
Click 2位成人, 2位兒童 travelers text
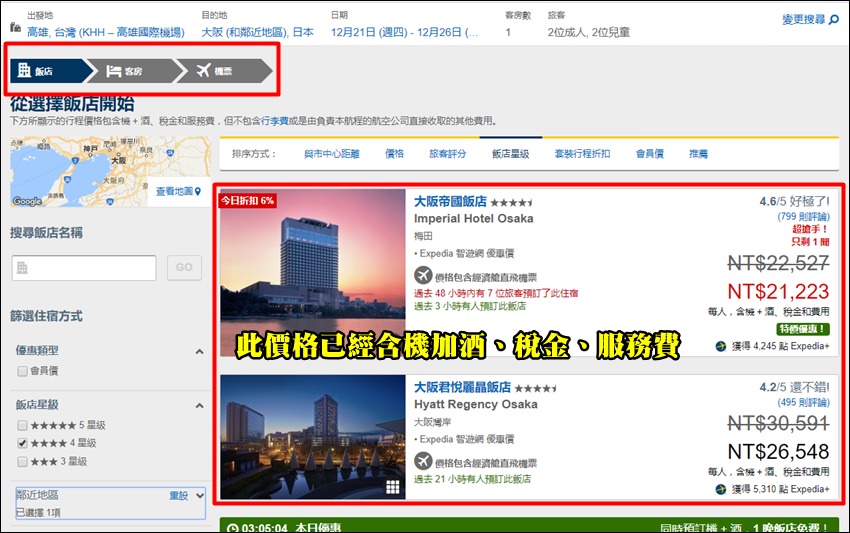point(589,33)
